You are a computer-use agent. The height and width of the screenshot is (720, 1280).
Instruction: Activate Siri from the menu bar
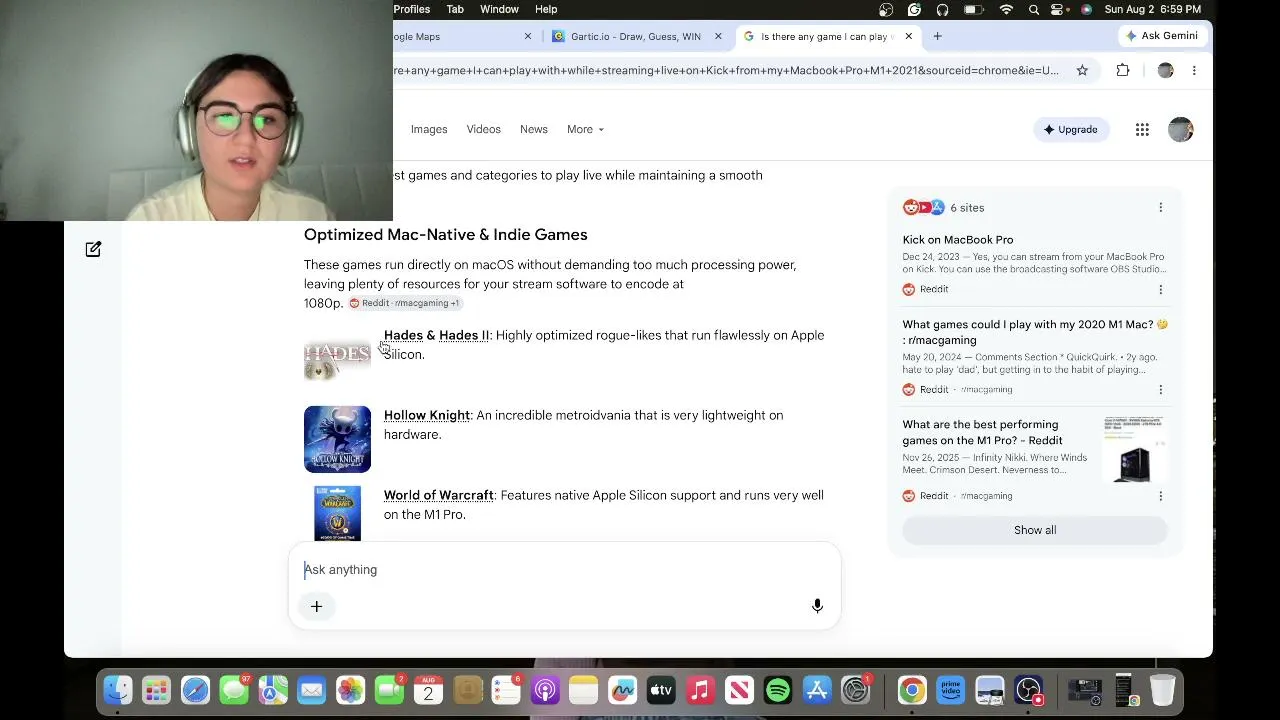[1086, 9]
